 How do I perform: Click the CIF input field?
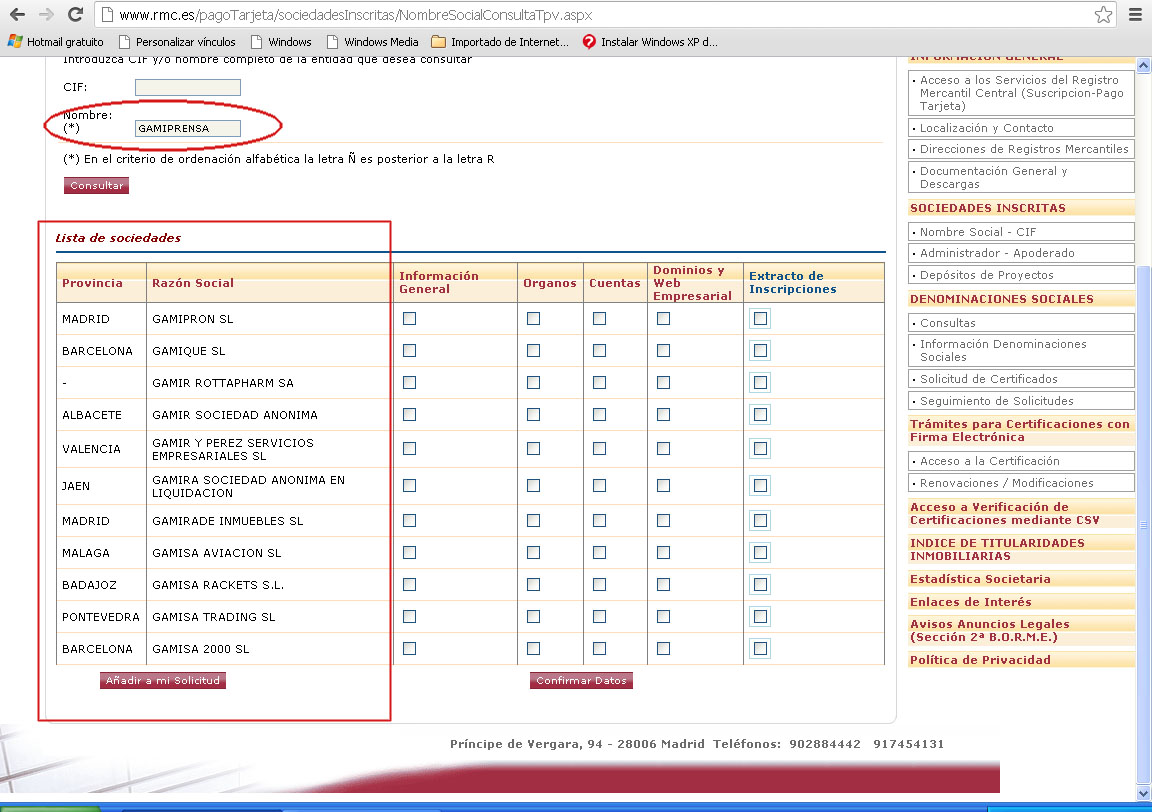pos(187,87)
